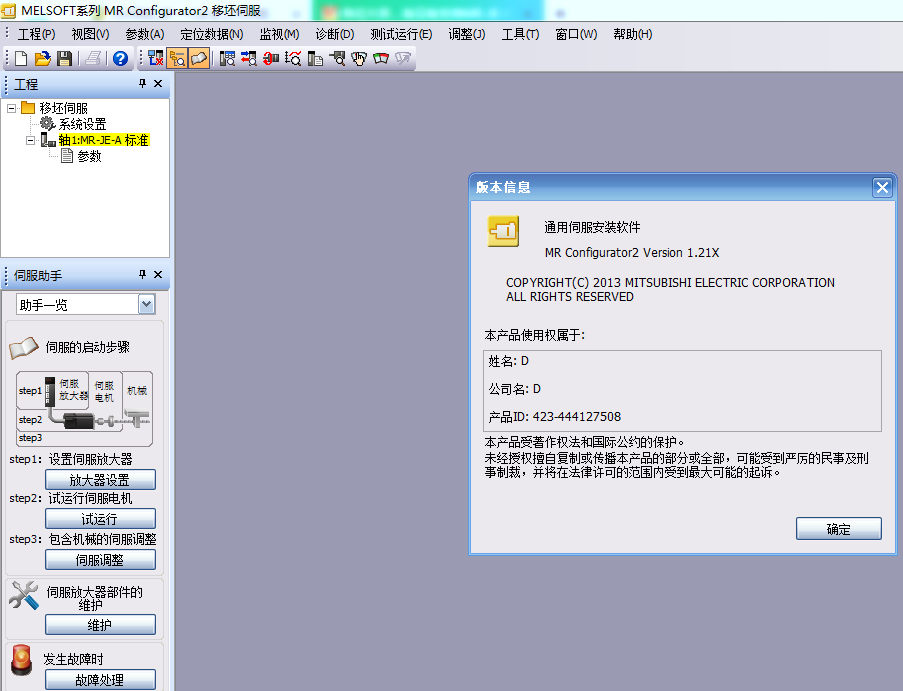Click the New project toolbar icon

22,59
